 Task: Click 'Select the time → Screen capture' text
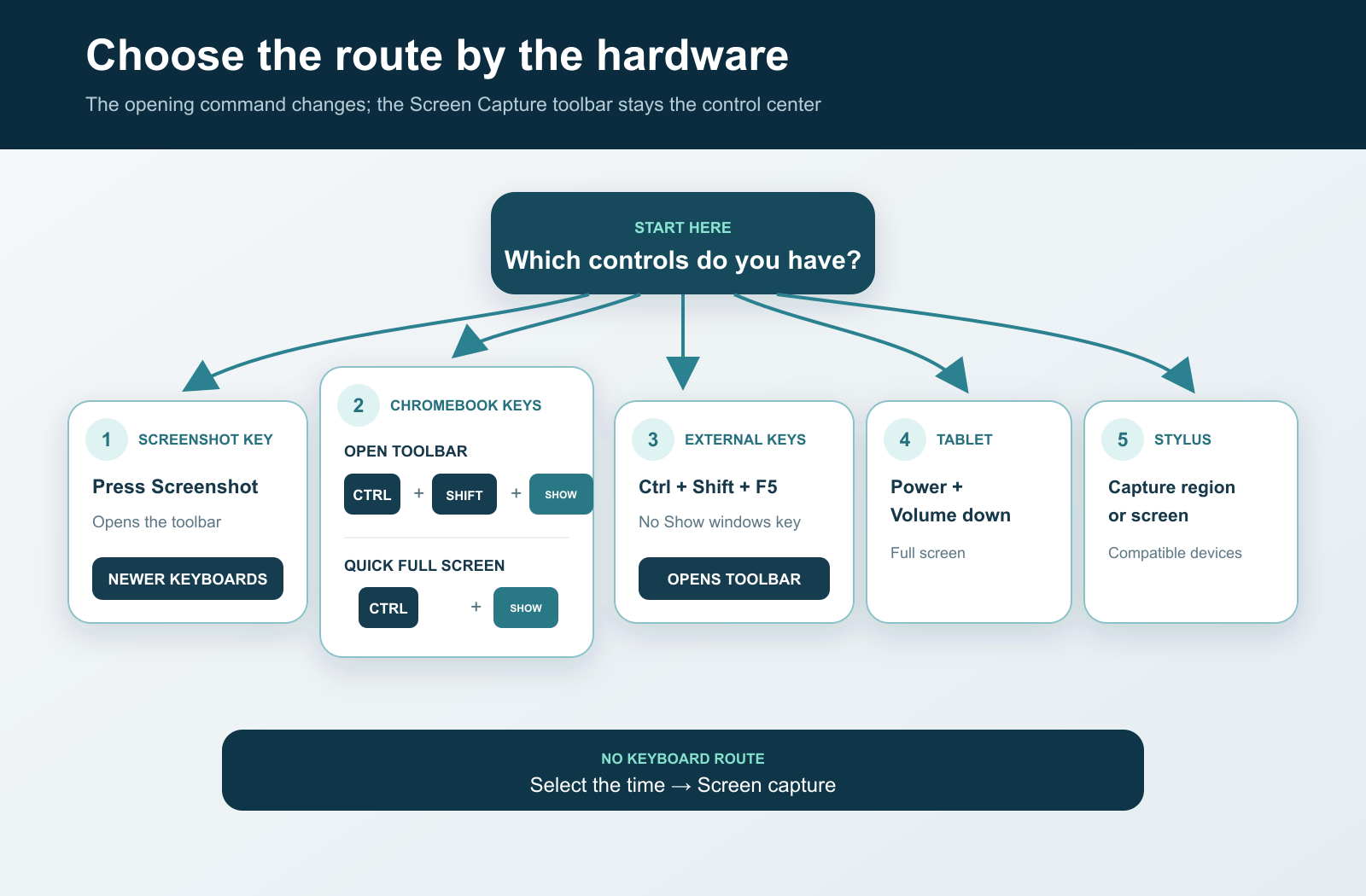coord(683,785)
